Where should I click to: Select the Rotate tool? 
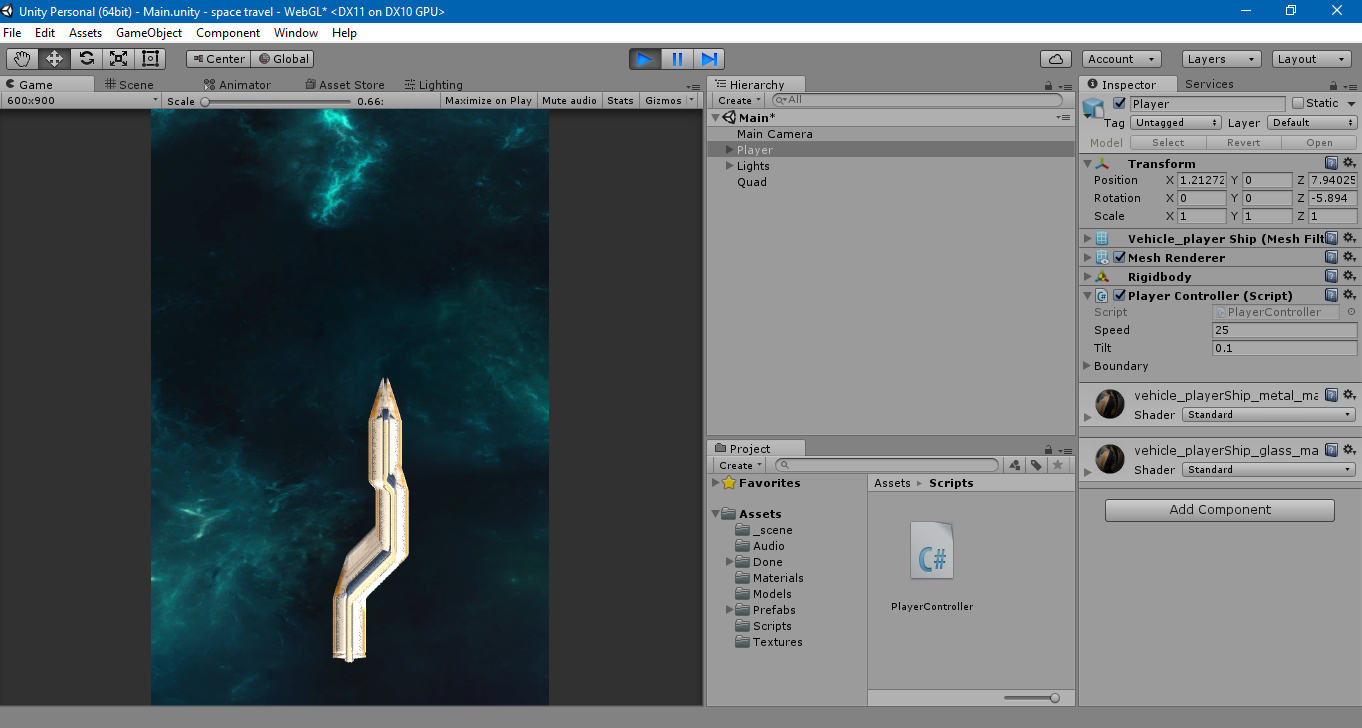point(86,59)
